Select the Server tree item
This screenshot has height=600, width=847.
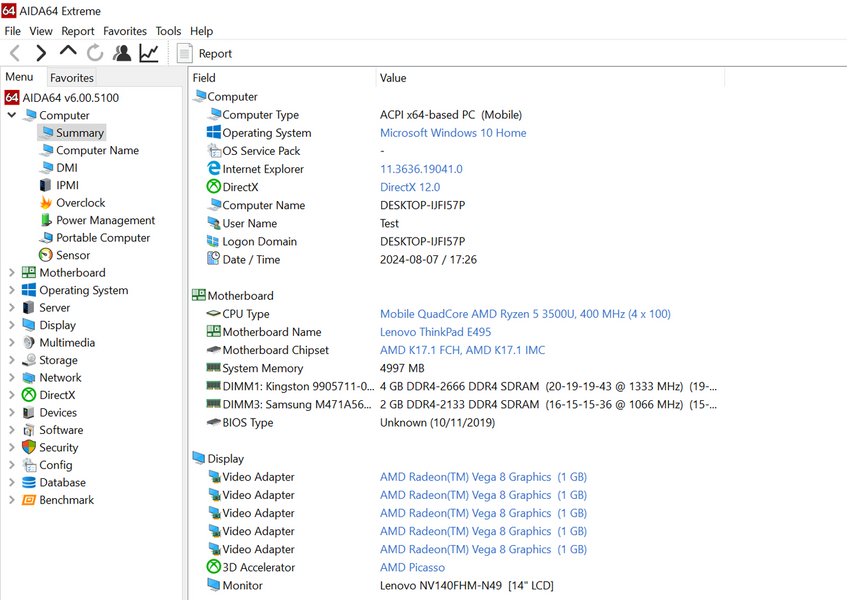[x=46, y=308]
